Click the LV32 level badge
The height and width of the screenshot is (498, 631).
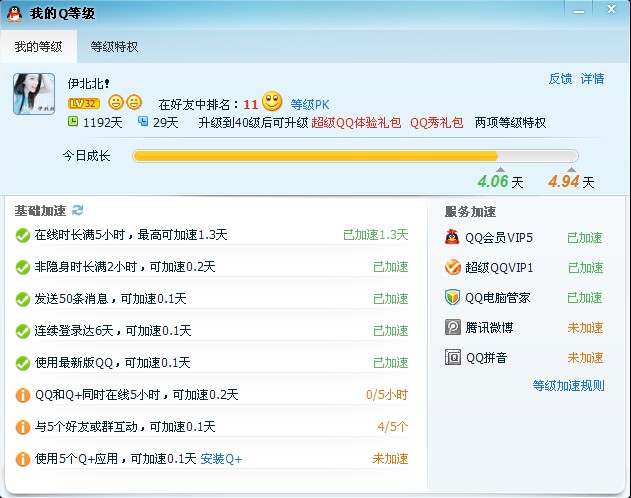point(84,104)
